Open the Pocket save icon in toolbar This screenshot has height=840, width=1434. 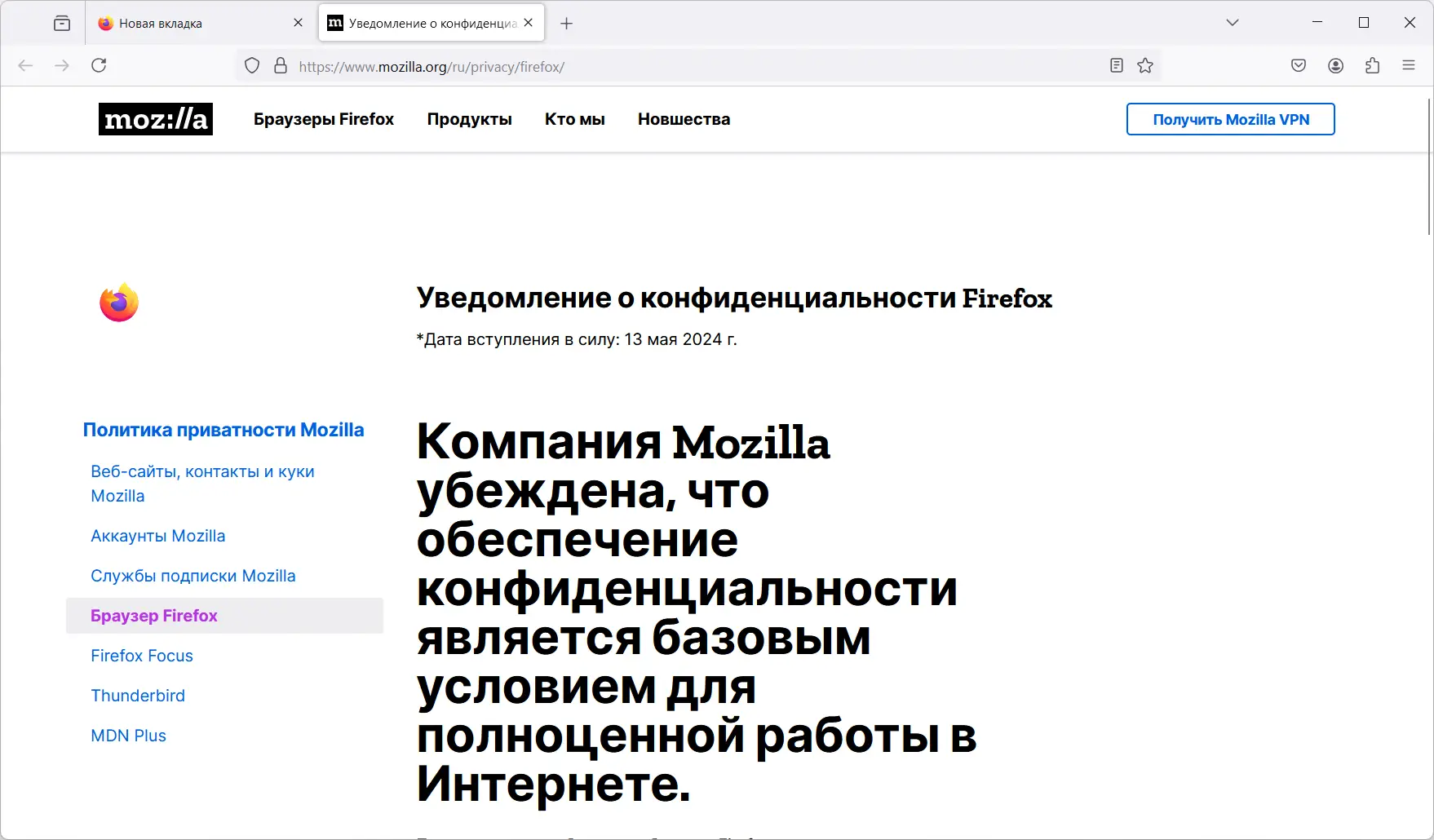[x=1298, y=65]
